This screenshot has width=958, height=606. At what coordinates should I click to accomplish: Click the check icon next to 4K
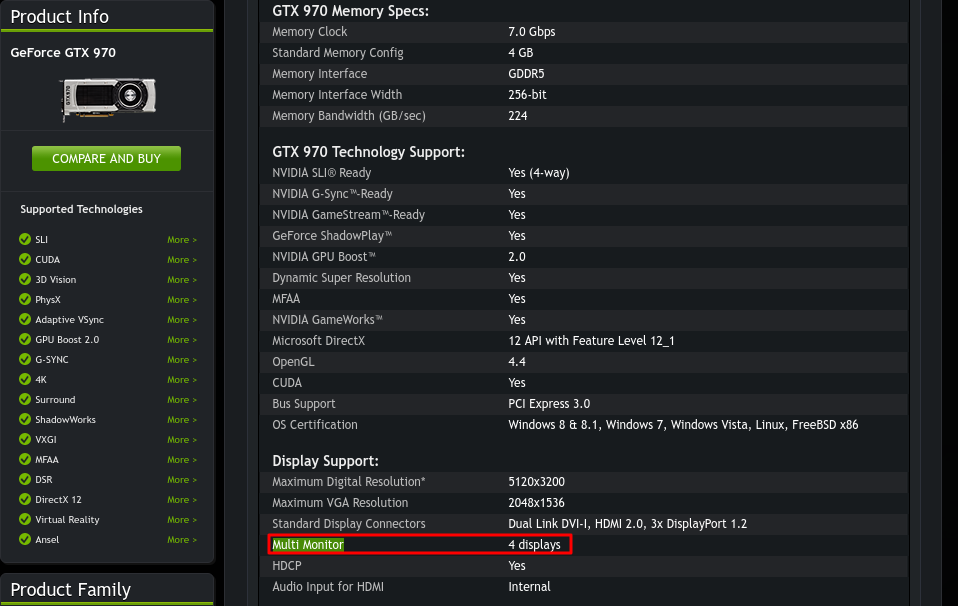click(25, 379)
